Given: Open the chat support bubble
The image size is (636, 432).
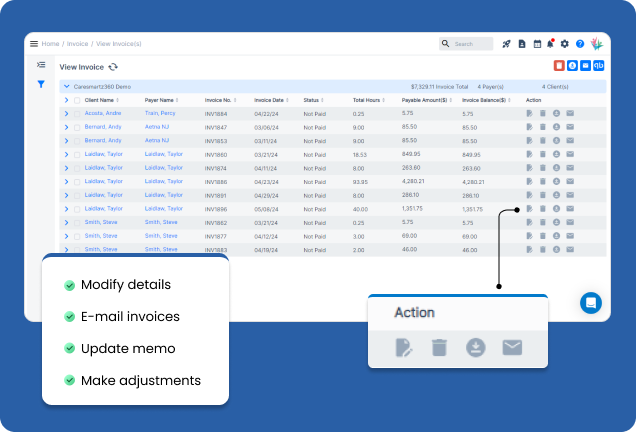Looking at the screenshot, I should pos(591,302).
